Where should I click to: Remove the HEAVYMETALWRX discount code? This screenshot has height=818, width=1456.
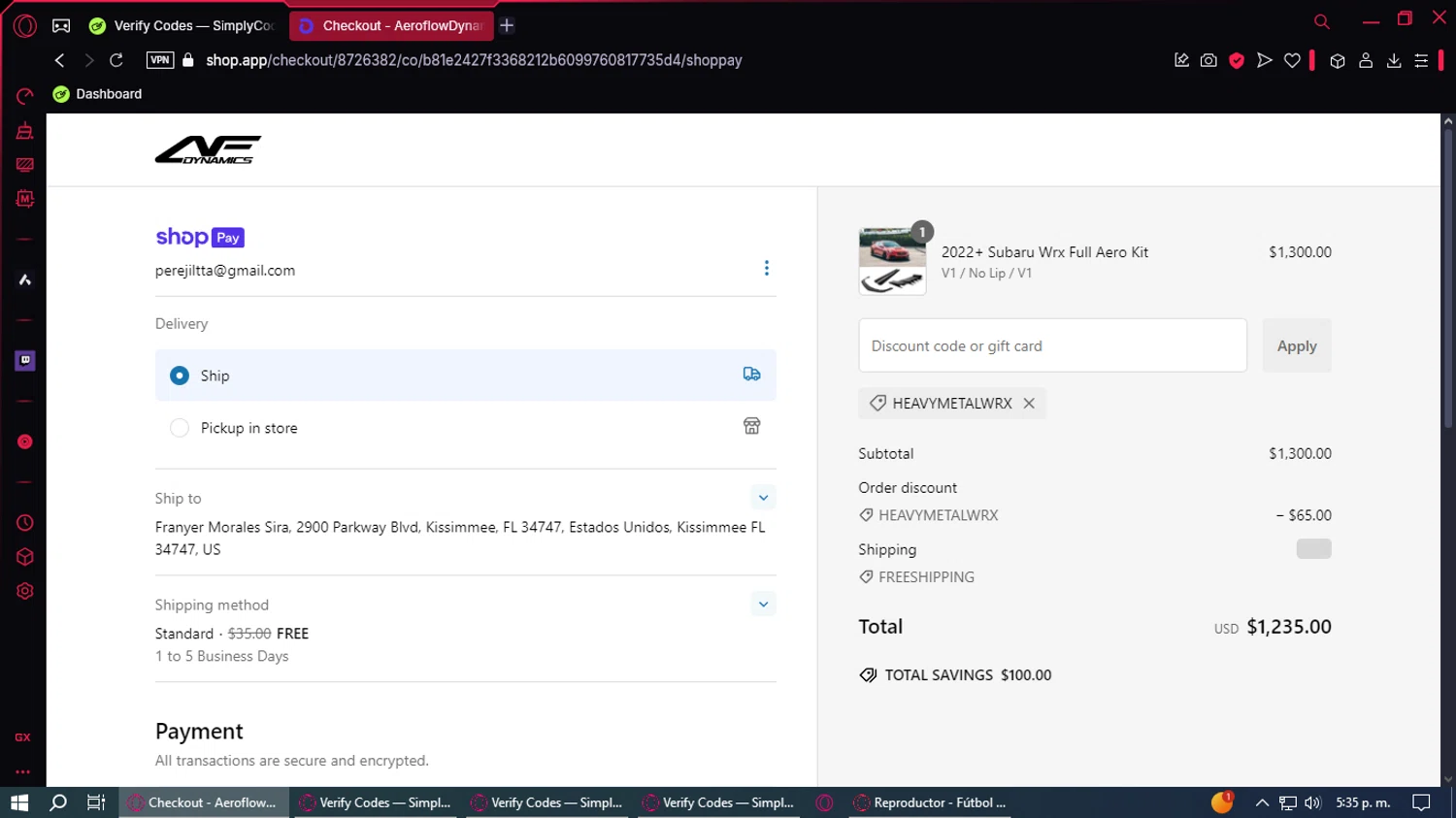1029,404
